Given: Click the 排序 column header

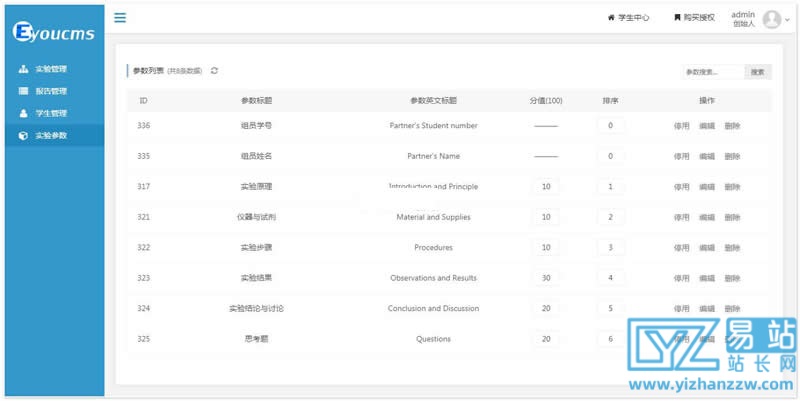Looking at the screenshot, I should click(610, 101).
